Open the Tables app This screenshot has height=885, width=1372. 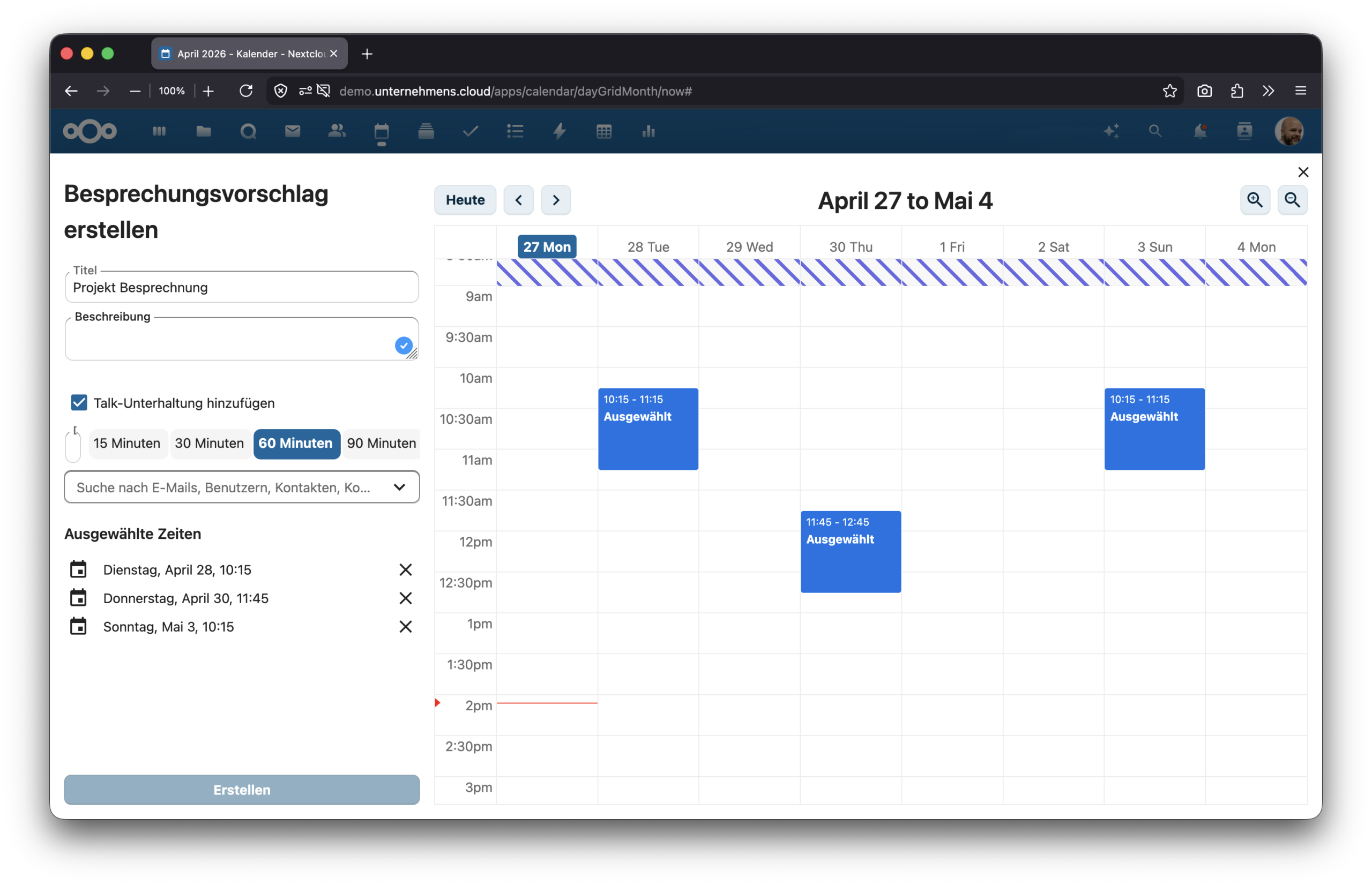(x=604, y=131)
